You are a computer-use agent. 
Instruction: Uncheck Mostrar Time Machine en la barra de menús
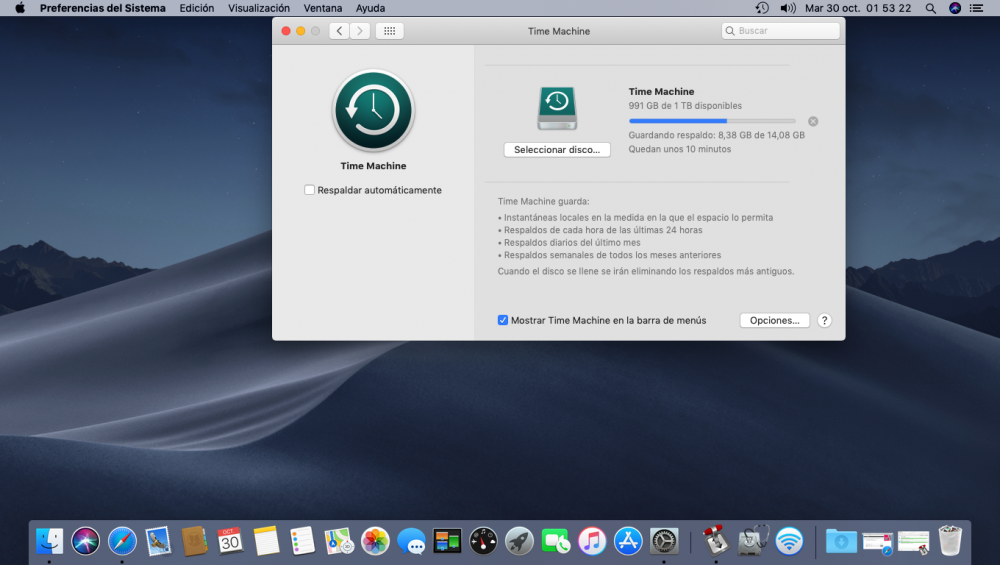coord(503,320)
